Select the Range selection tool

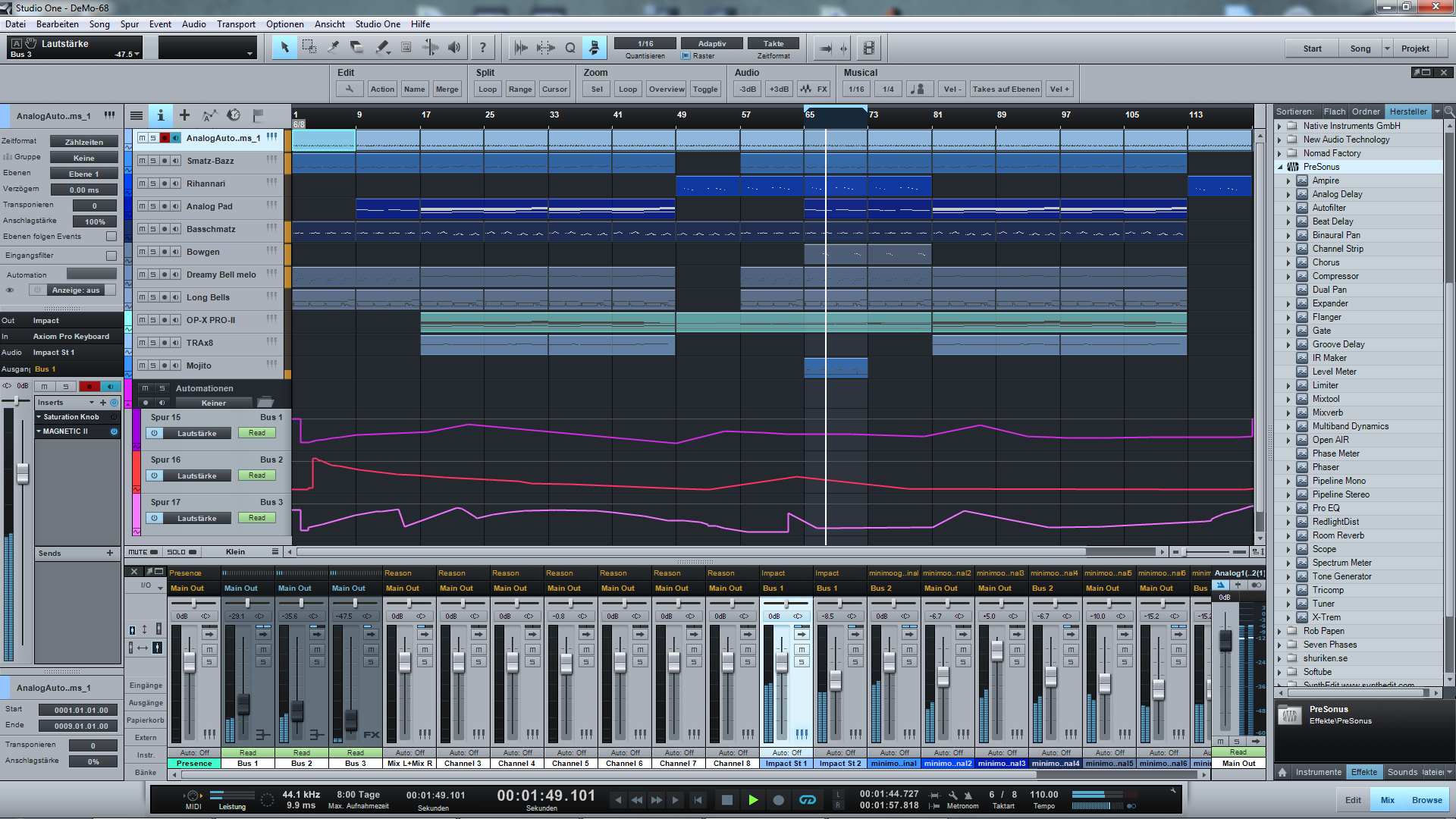[x=309, y=48]
